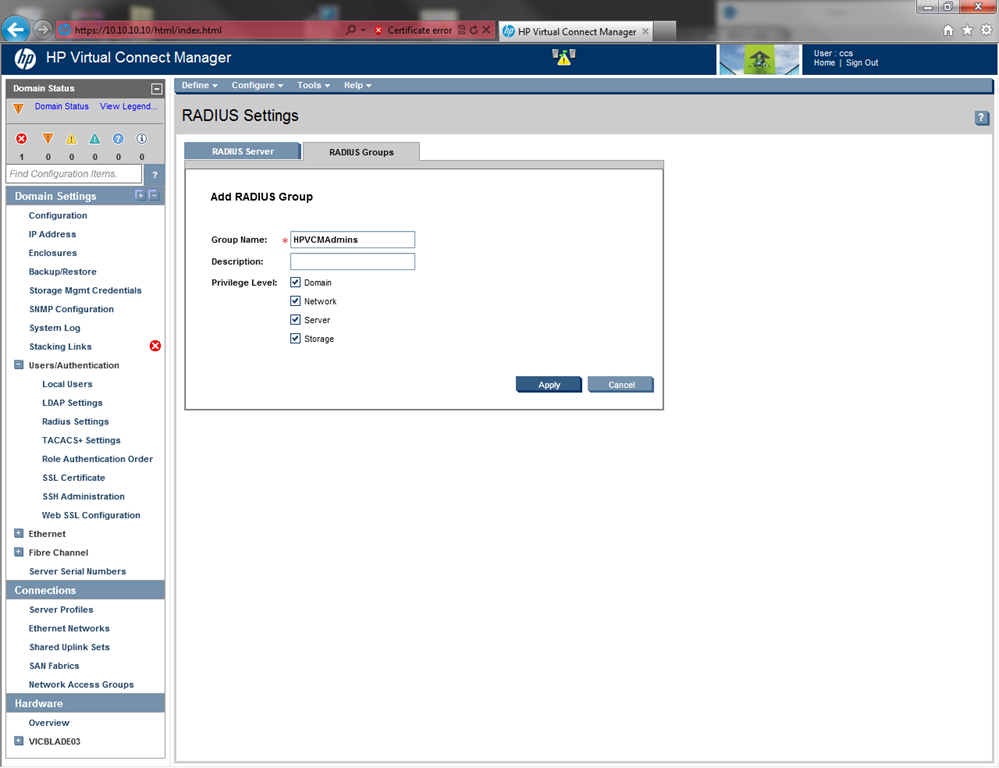Click the Domain Status link
Viewport: 999px width, 768px height.
[62, 106]
